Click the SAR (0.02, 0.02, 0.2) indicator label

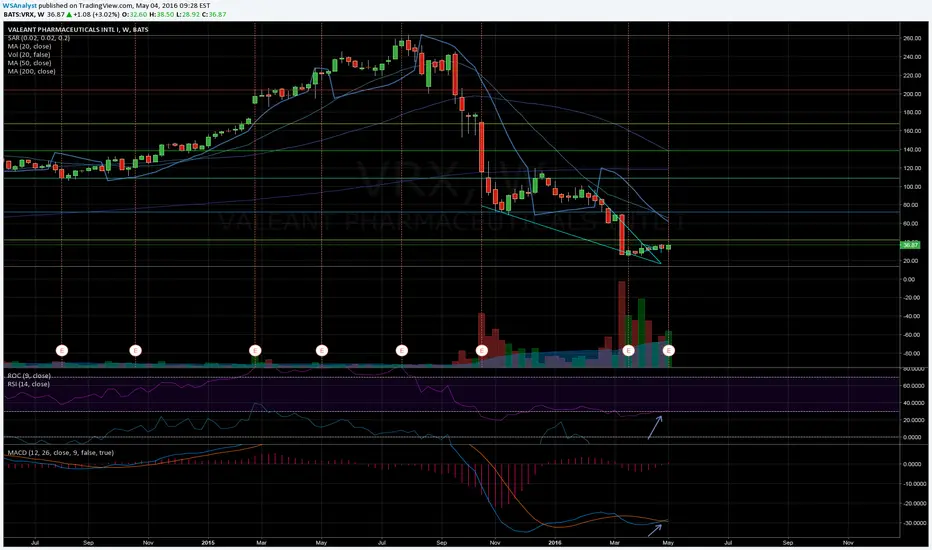(x=39, y=37)
